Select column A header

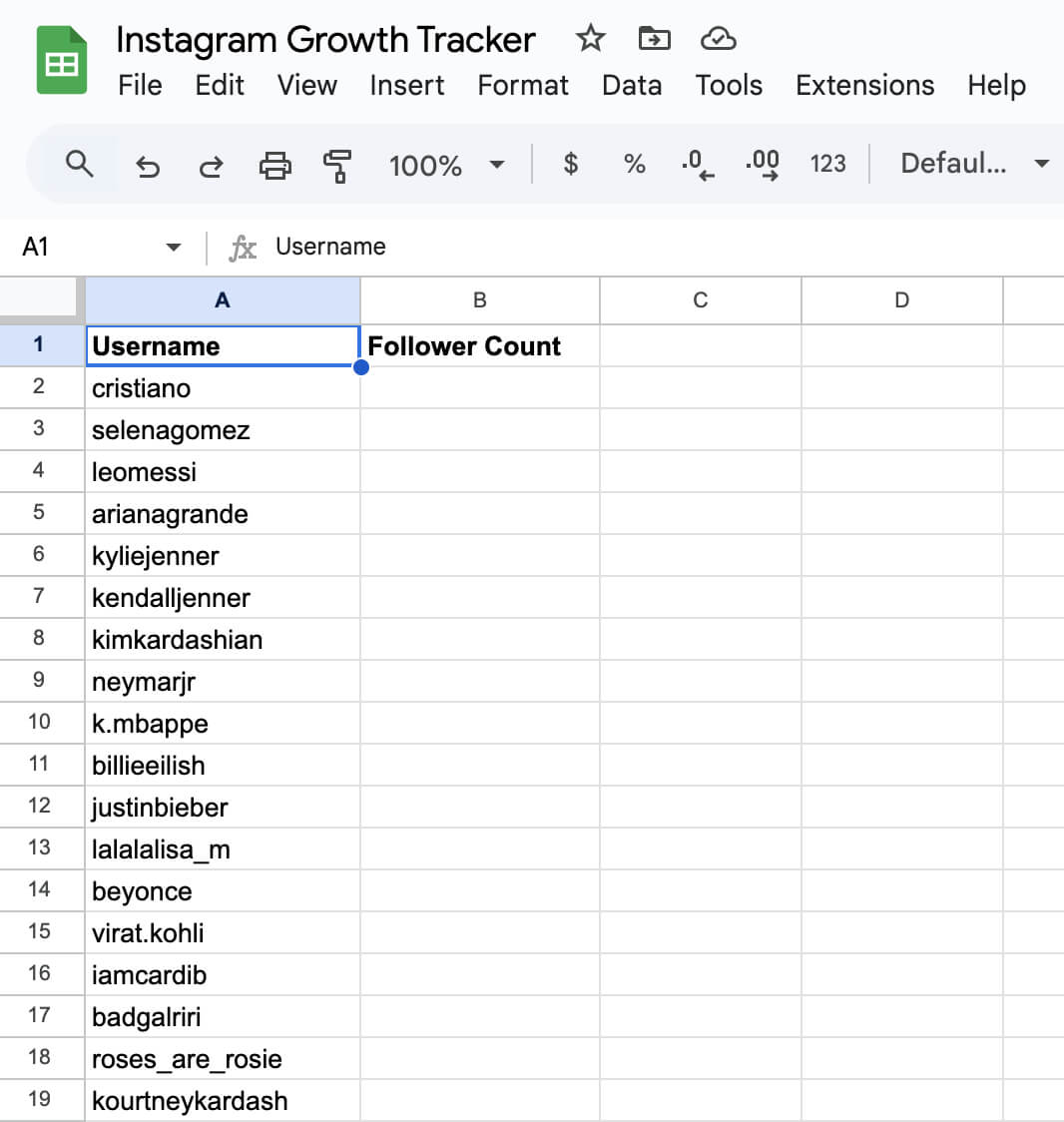click(x=223, y=300)
